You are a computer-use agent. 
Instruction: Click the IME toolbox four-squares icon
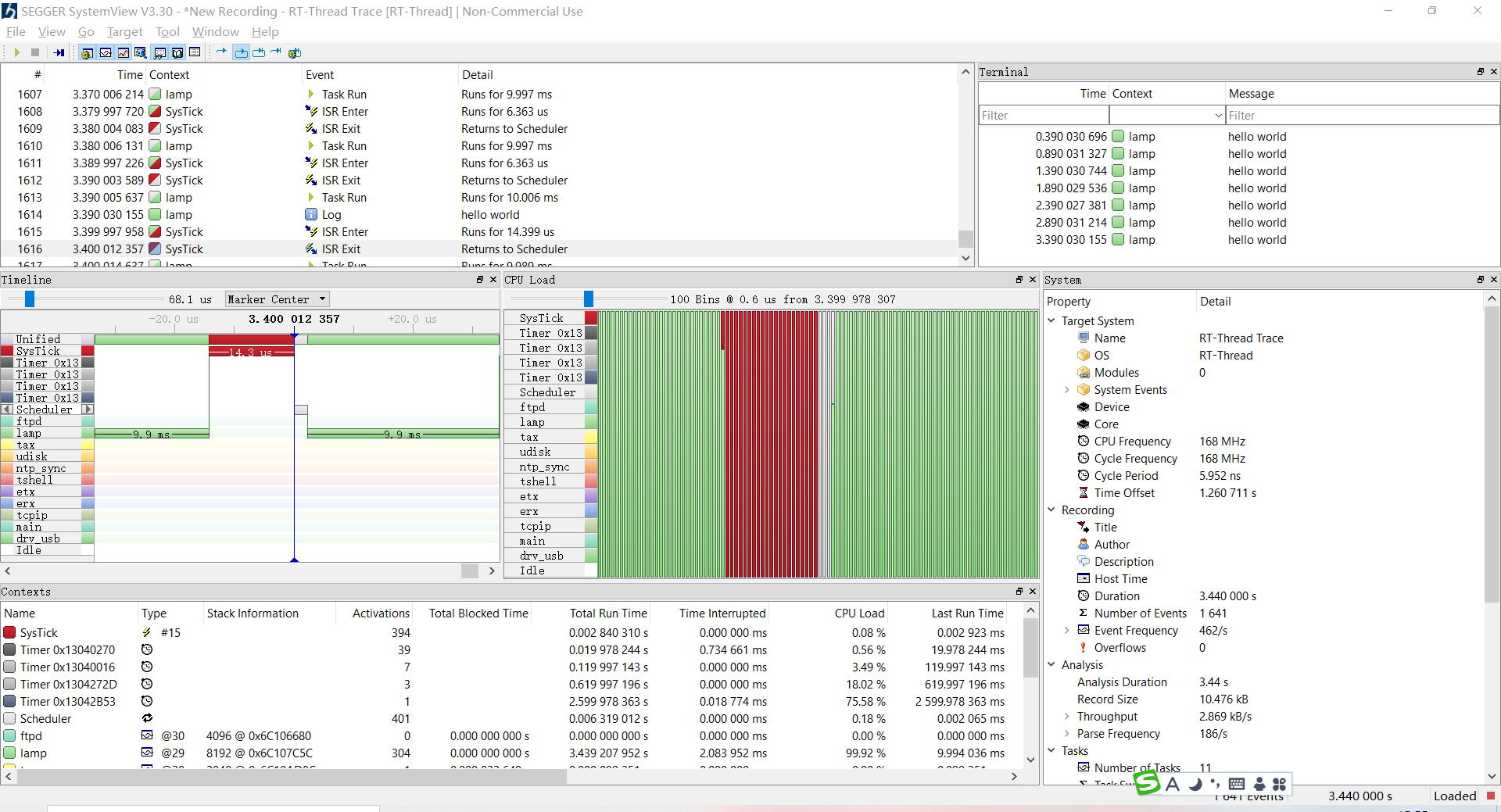pos(1280,784)
